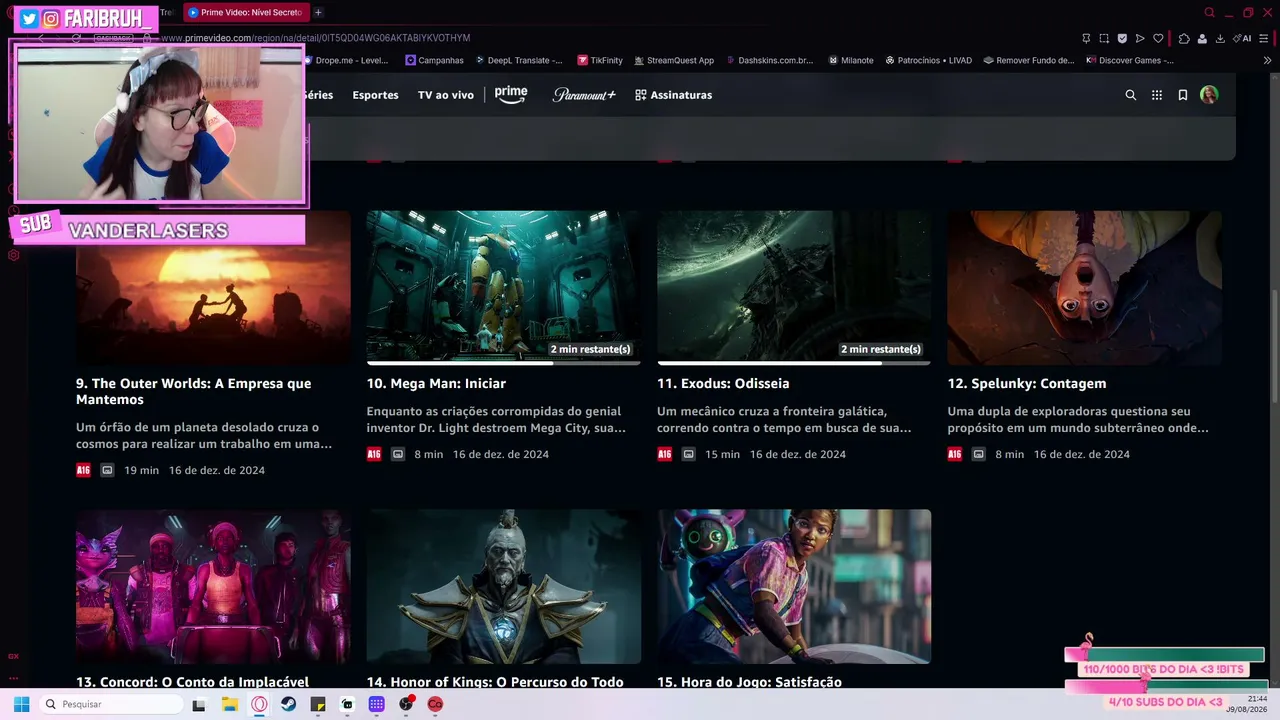Image resolution: width=1280 pixels, height=720 pixels.
Task: Open the TV ao vivo navigation item
Action: [x=446, y=95]
